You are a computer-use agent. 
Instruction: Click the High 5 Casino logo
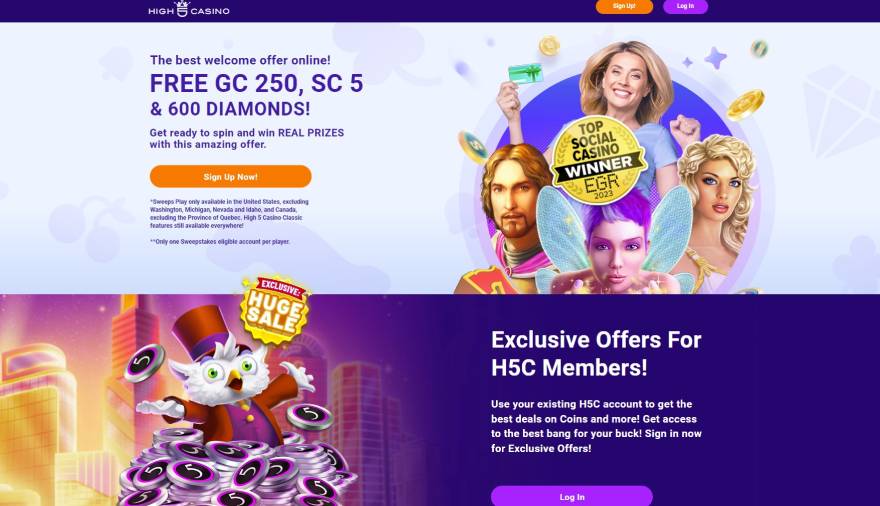189,9
